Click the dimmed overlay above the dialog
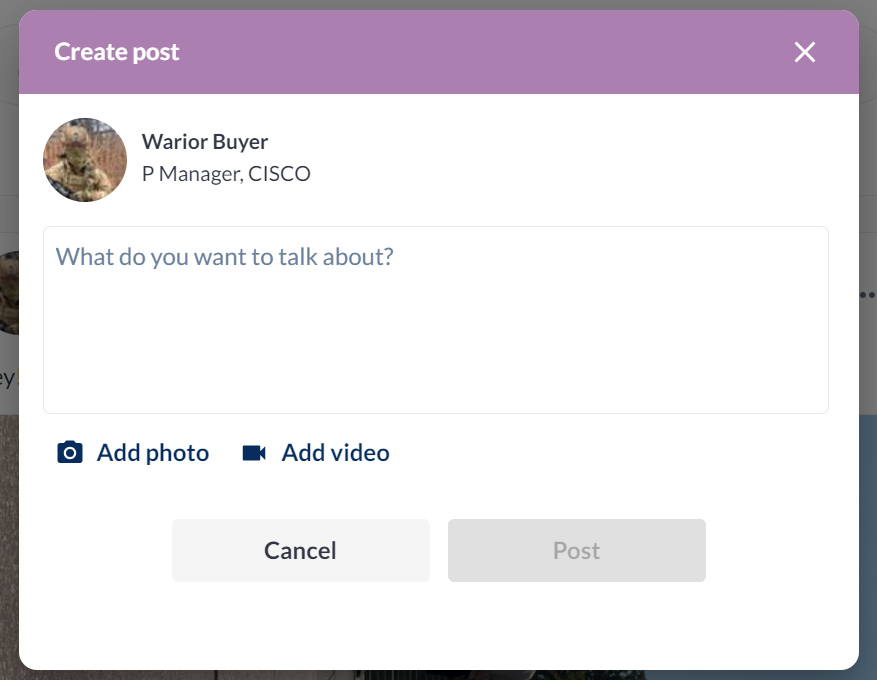The height and width of the screenshot is (680, 877). [438, 4]
